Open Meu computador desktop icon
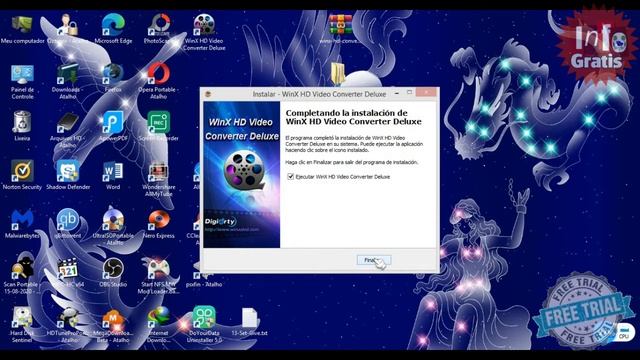The height and width of the screenshot is (360, 640). coord(22,29)
